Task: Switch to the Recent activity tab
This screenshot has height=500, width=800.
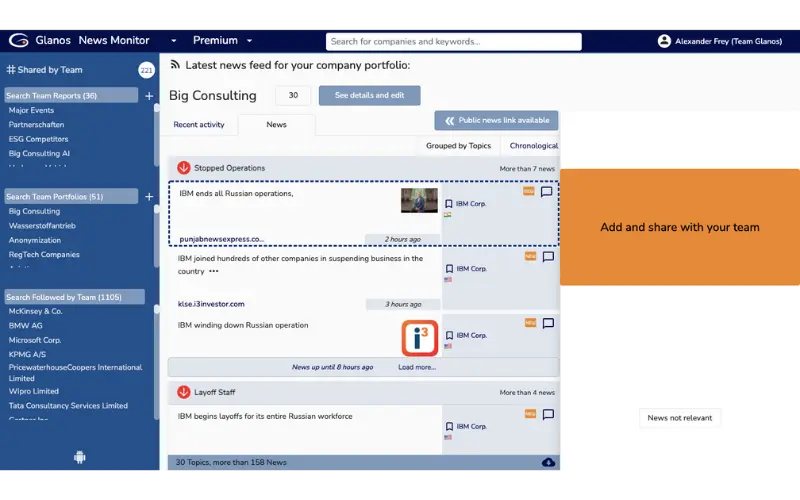Action: click(x=199, y=124)
